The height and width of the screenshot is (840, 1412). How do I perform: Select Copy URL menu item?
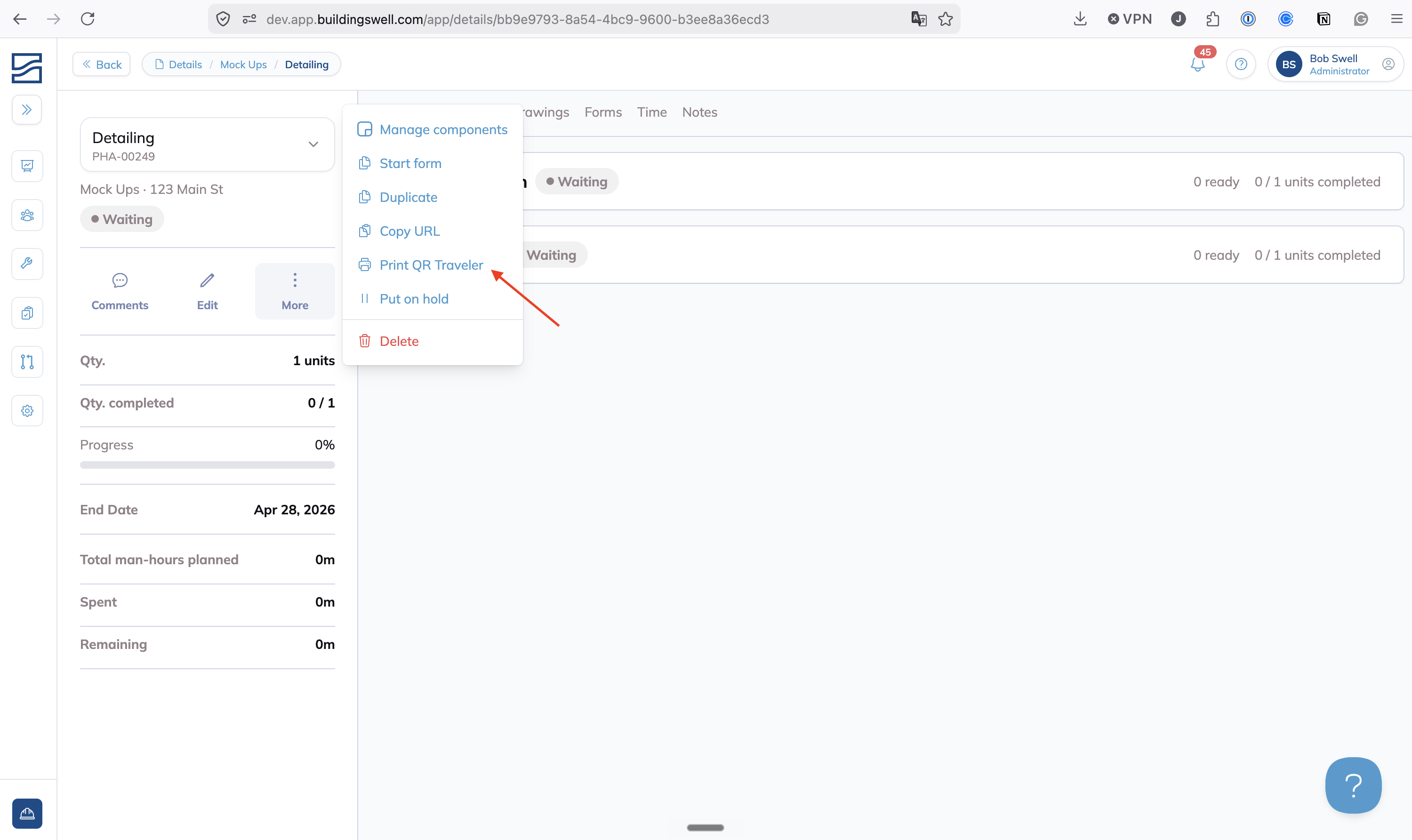pyautogui.click(x=433, y=232)
